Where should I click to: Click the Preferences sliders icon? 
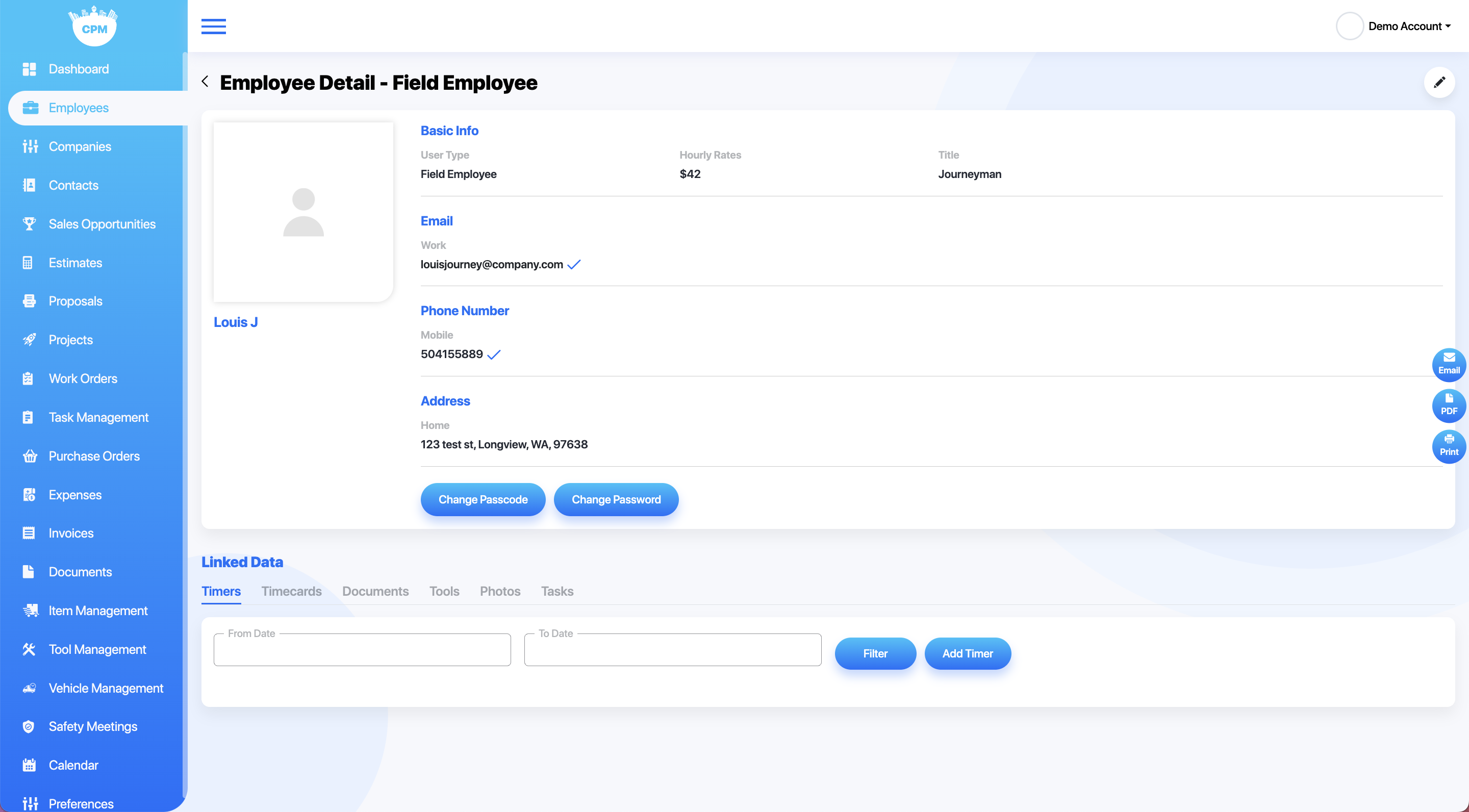click(30, 804)
